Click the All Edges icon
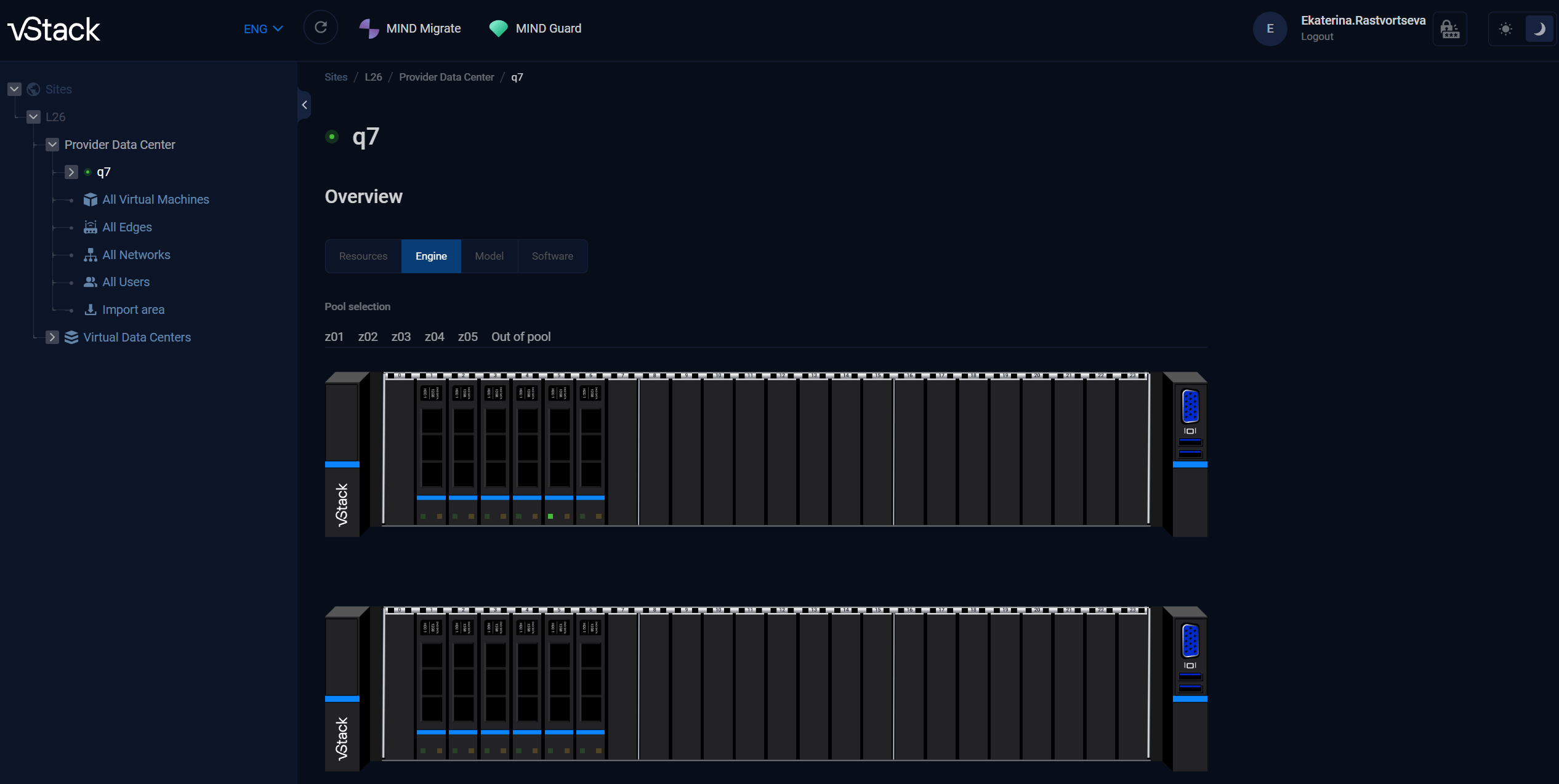 pyautogui.click(x=91, y=227)
